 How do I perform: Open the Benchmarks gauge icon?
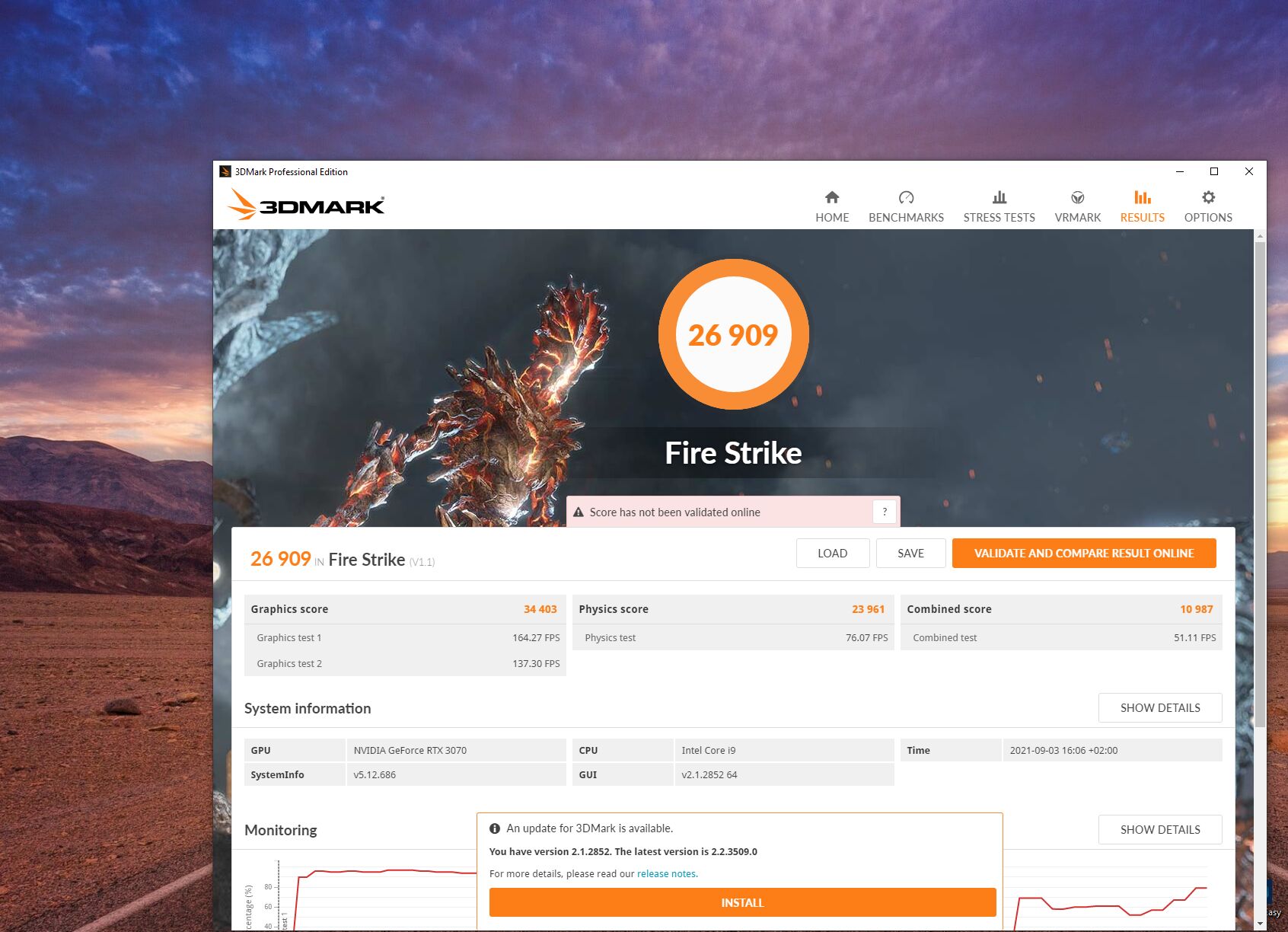(906, 197)
